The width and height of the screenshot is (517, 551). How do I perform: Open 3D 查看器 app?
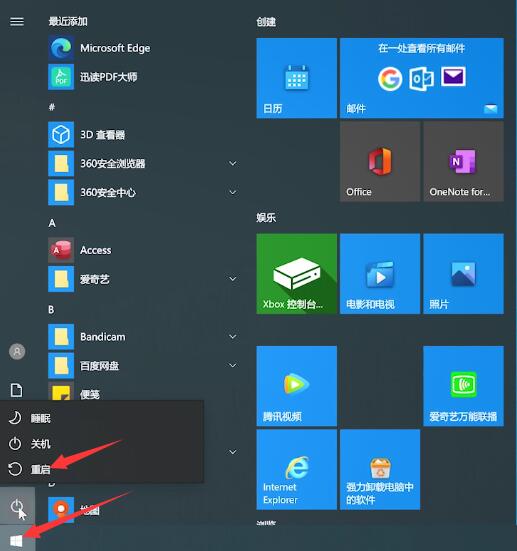(142, 134)
